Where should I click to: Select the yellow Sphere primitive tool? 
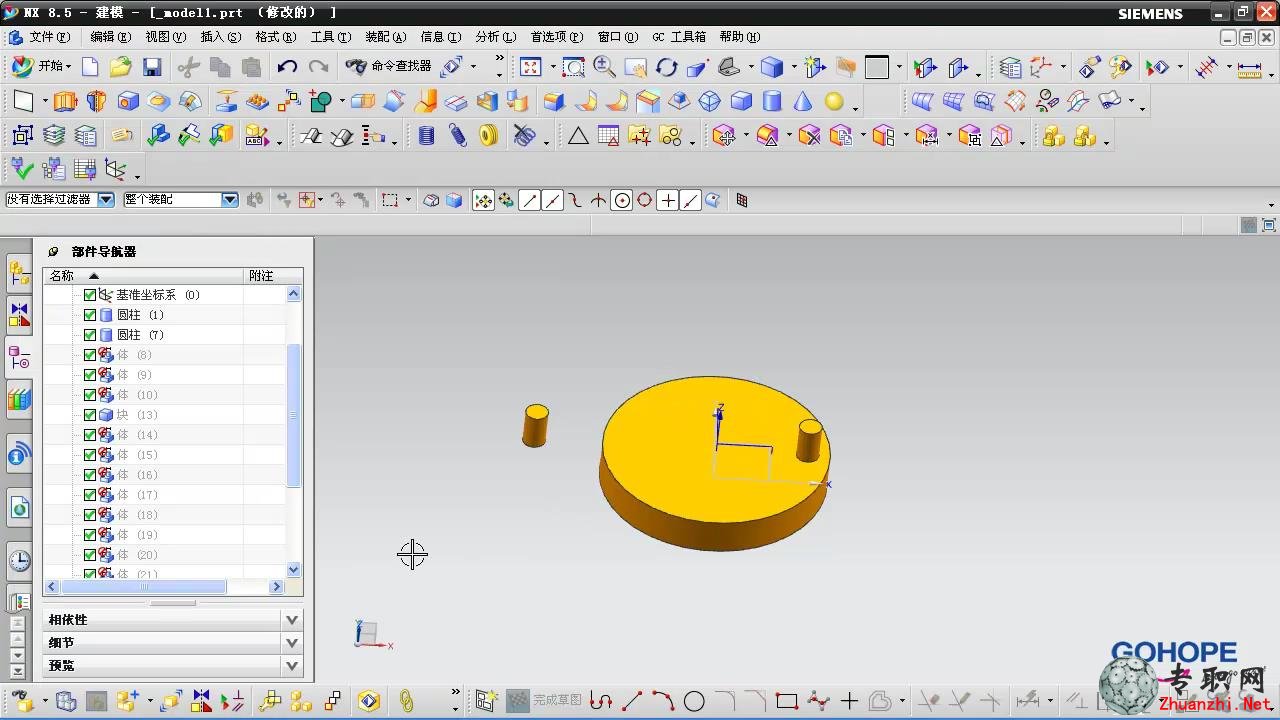[x=834, y=101]
